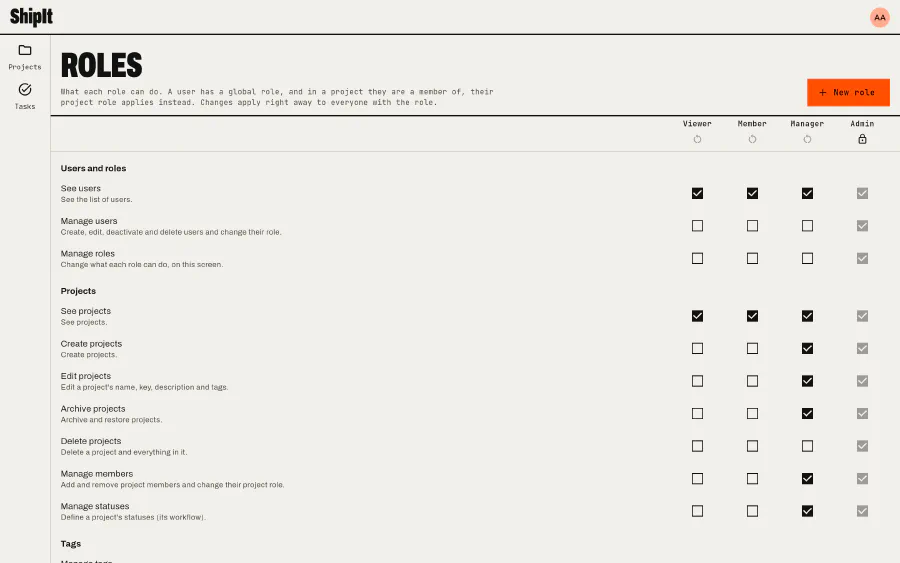
Task: Enable Create projects for Member
Action: (752, 348)
